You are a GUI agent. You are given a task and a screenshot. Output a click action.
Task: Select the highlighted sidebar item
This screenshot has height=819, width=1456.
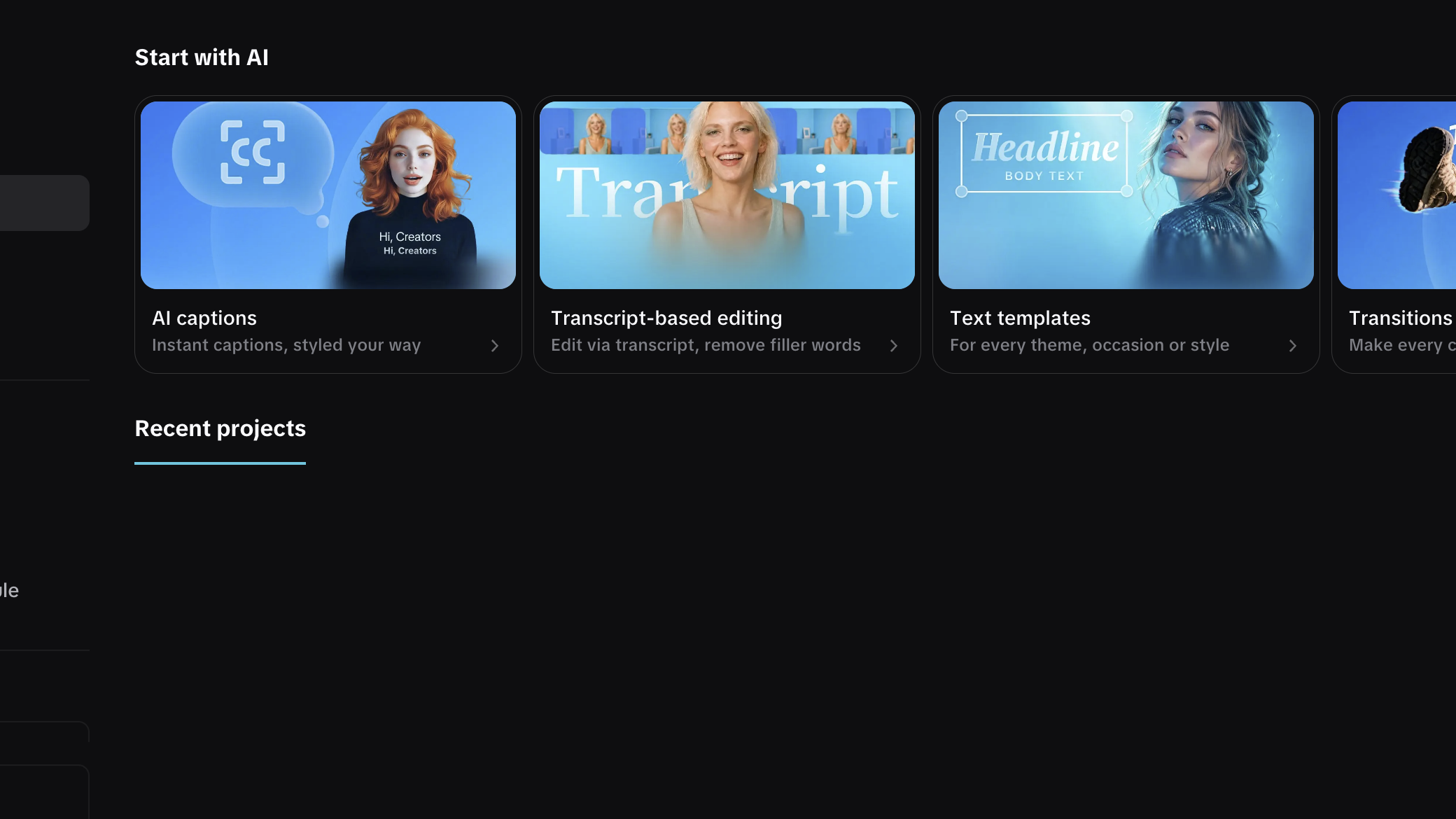click(45, 203)
